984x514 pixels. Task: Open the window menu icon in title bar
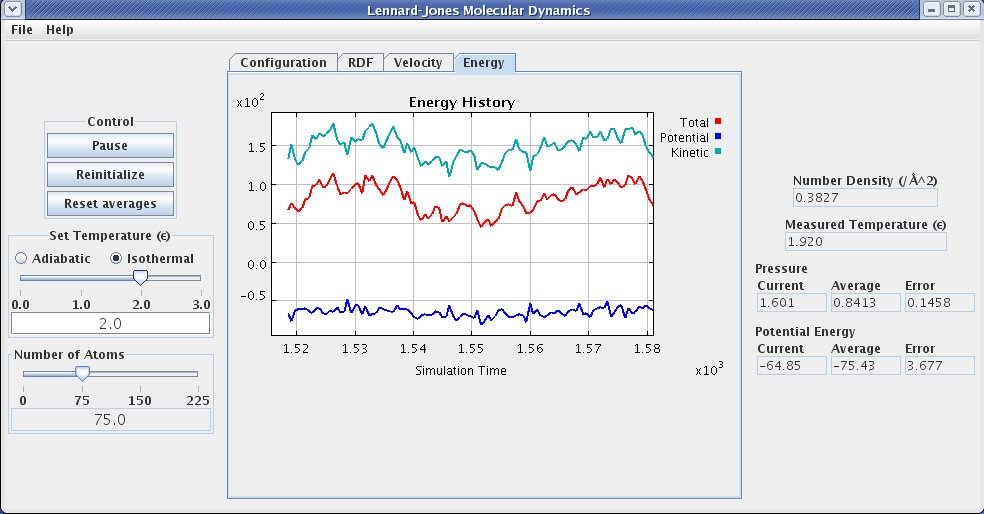click(13, 9)
